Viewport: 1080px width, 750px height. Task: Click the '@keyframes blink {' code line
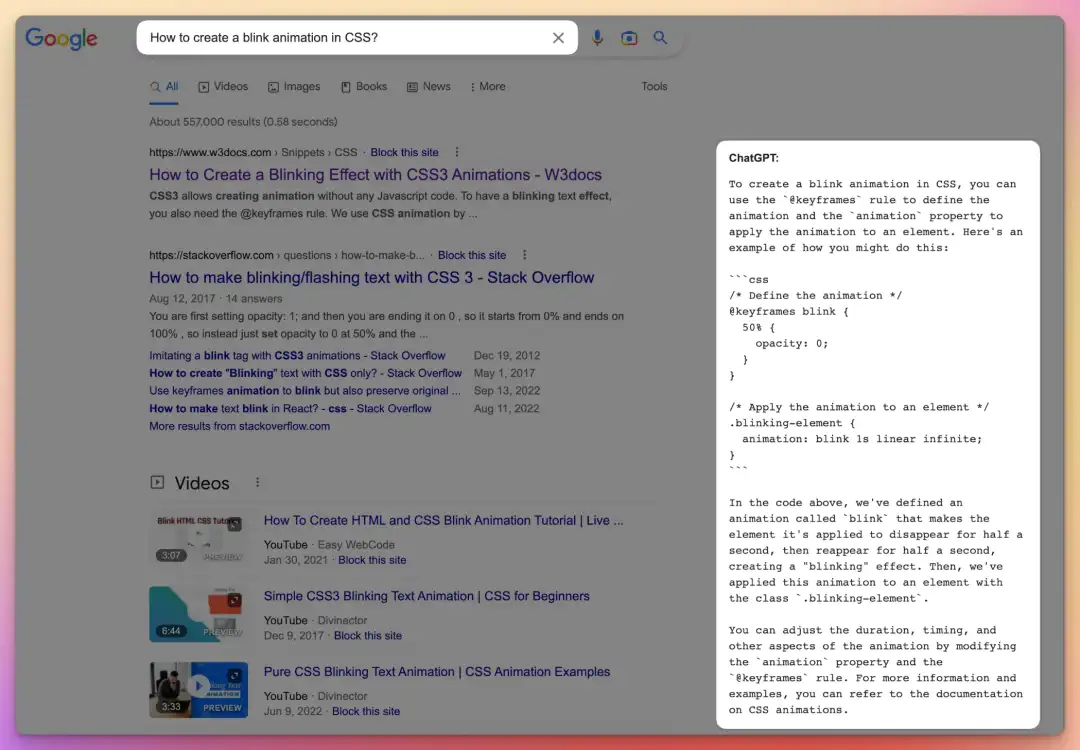pyautogui.click(x=789, y=311)
